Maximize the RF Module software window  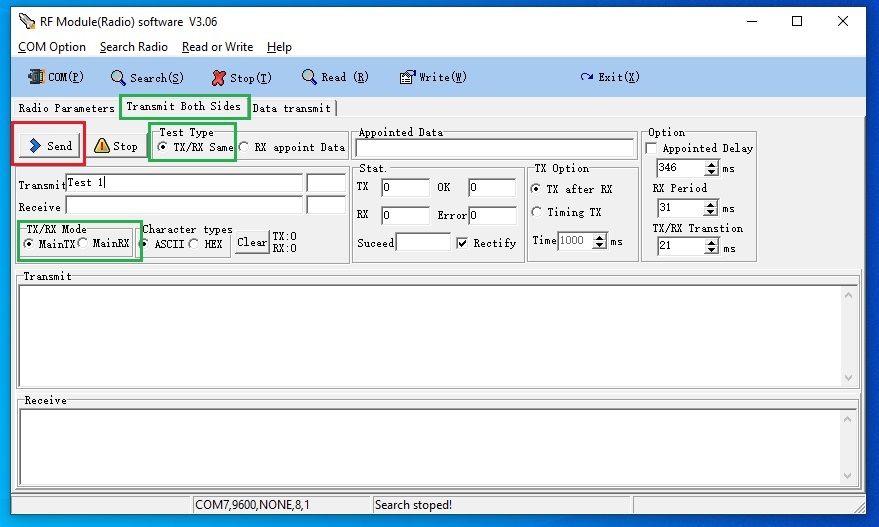(797, 21)
